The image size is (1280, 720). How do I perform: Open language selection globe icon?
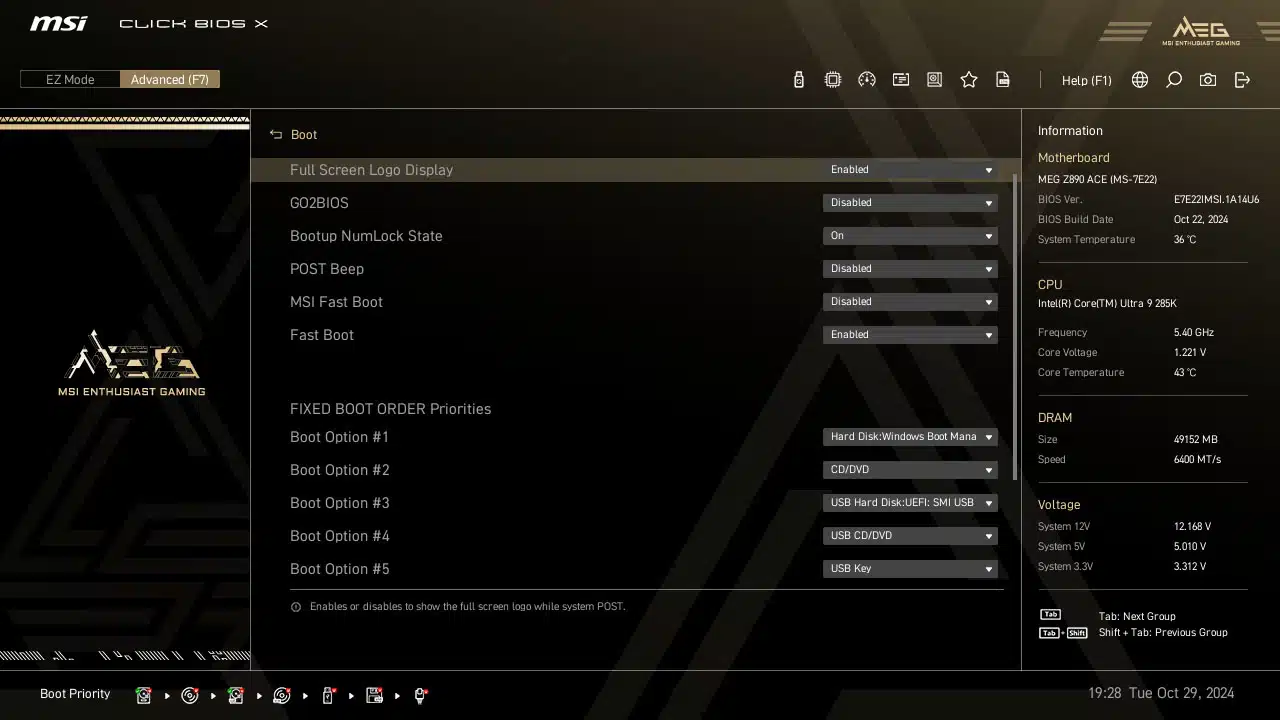(x=1140, y=80)
